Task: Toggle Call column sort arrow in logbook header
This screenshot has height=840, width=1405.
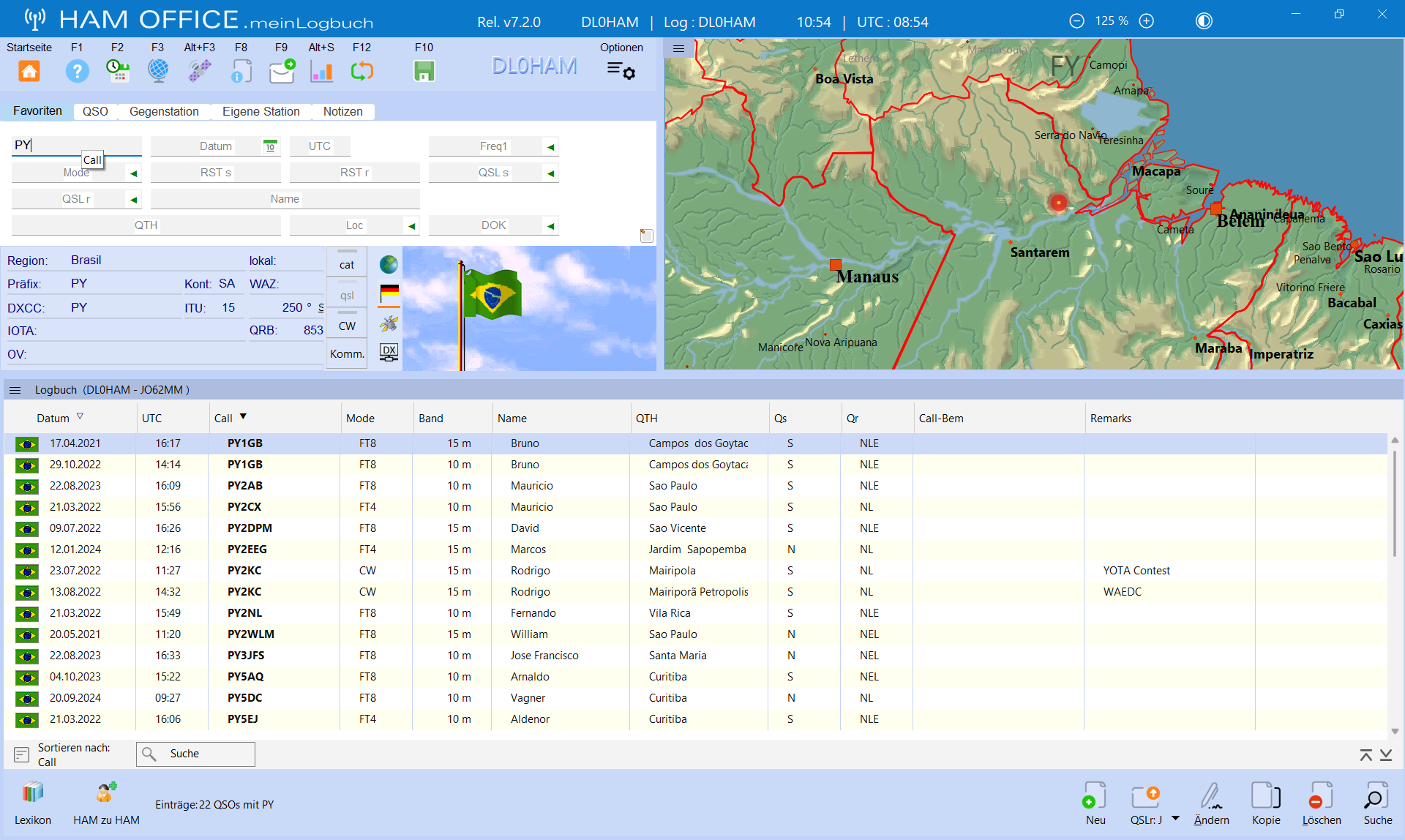Action: (x=243, y=416)
